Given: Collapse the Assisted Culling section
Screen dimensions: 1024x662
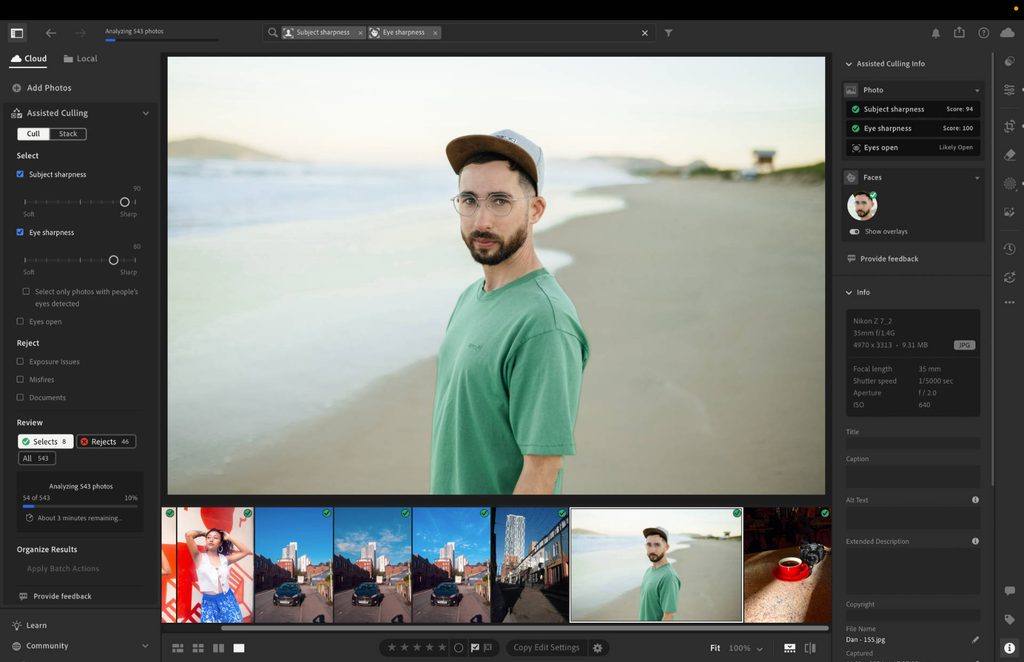Looking at the screenshot, I should tap(146, 113).
